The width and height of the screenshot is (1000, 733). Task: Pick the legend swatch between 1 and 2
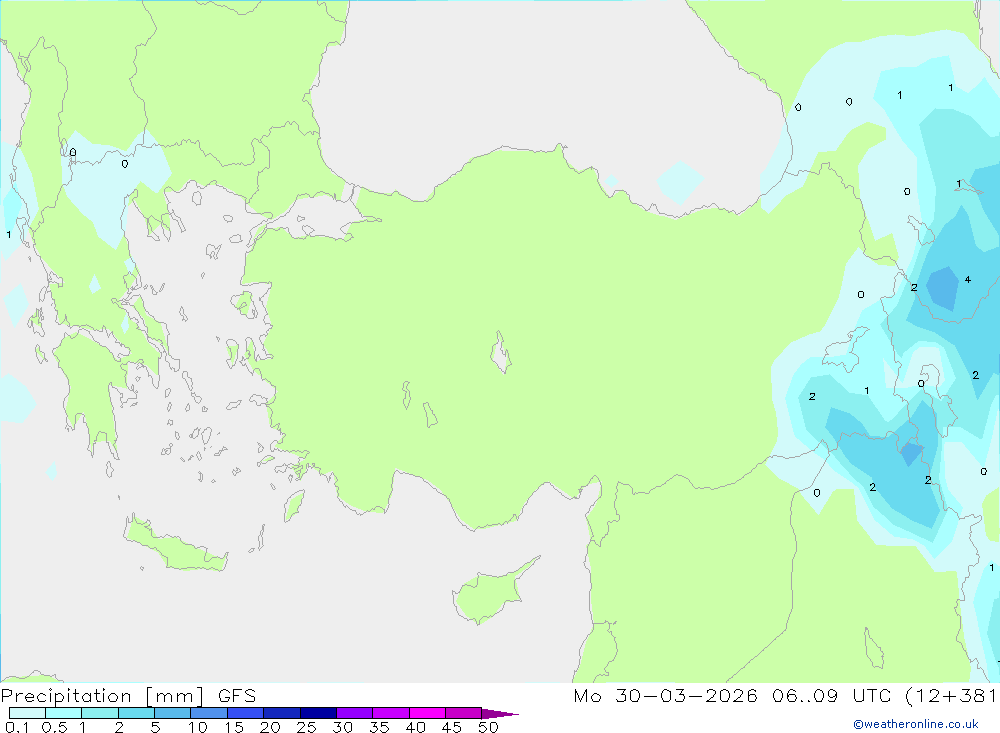coord(100,713)
